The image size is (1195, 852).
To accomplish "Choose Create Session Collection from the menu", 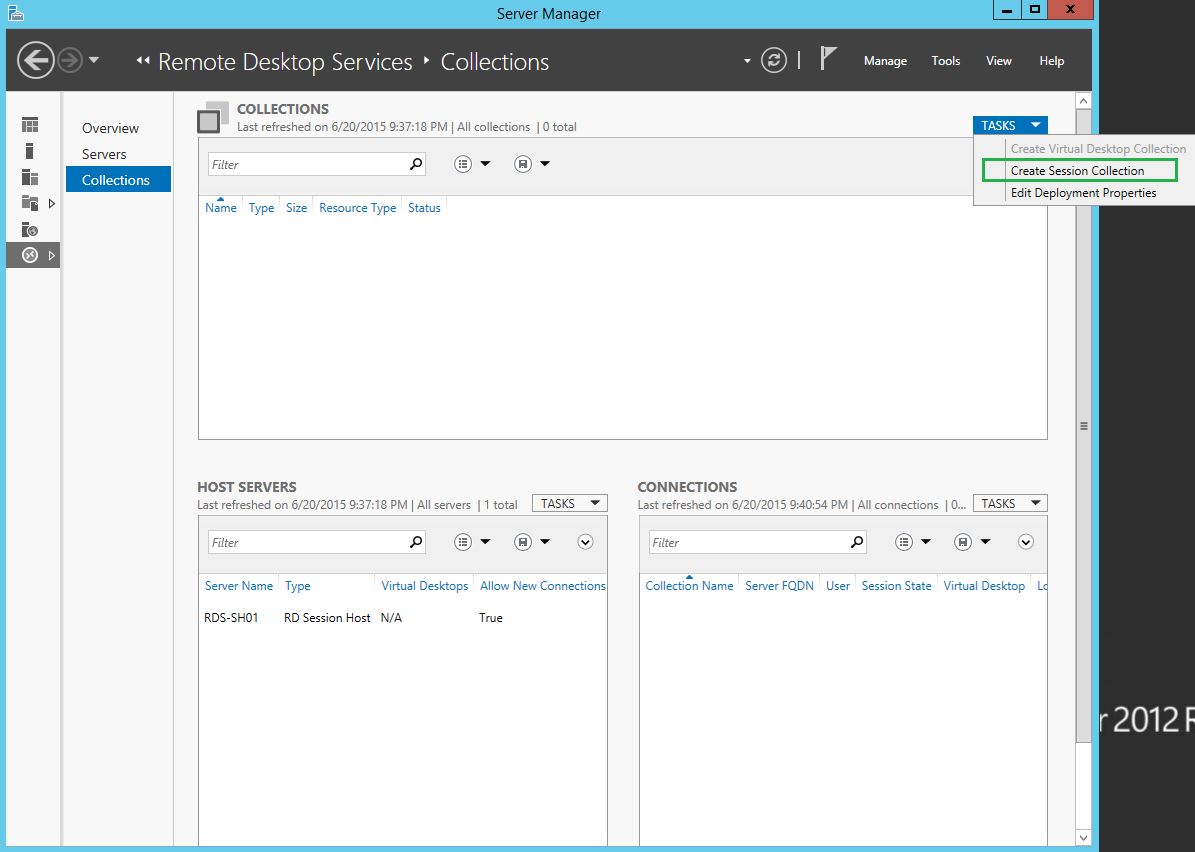I will point(1078,170).
